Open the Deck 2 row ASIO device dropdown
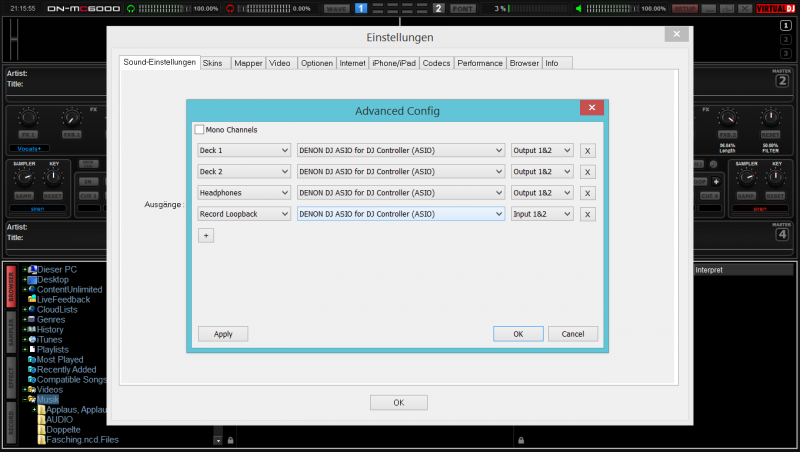This screenshot has width=800, height=452. pyautogui.click(x=401, y=172)
